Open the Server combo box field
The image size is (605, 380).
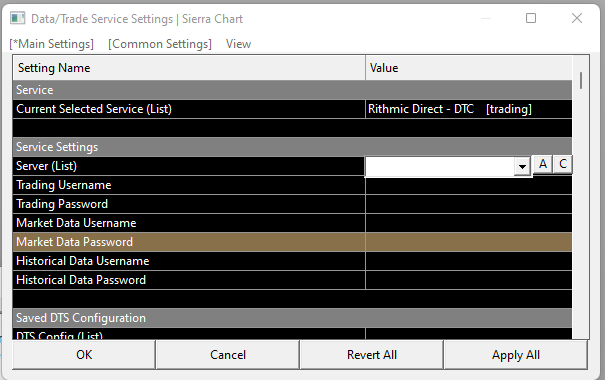pos(448,167)
